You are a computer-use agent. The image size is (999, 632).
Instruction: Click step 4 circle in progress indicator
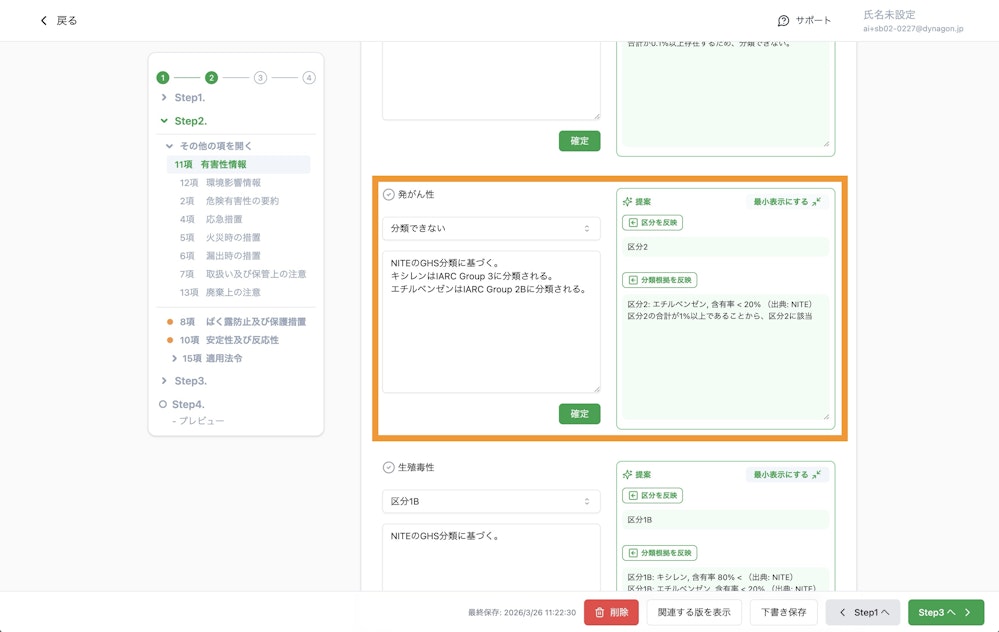(309, 77)
